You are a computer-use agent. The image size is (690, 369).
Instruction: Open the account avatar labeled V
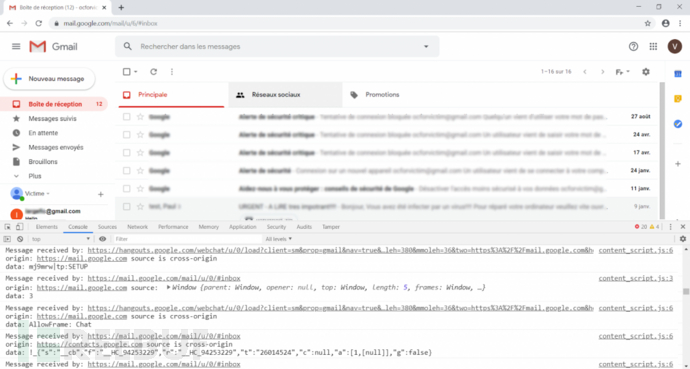674,47
